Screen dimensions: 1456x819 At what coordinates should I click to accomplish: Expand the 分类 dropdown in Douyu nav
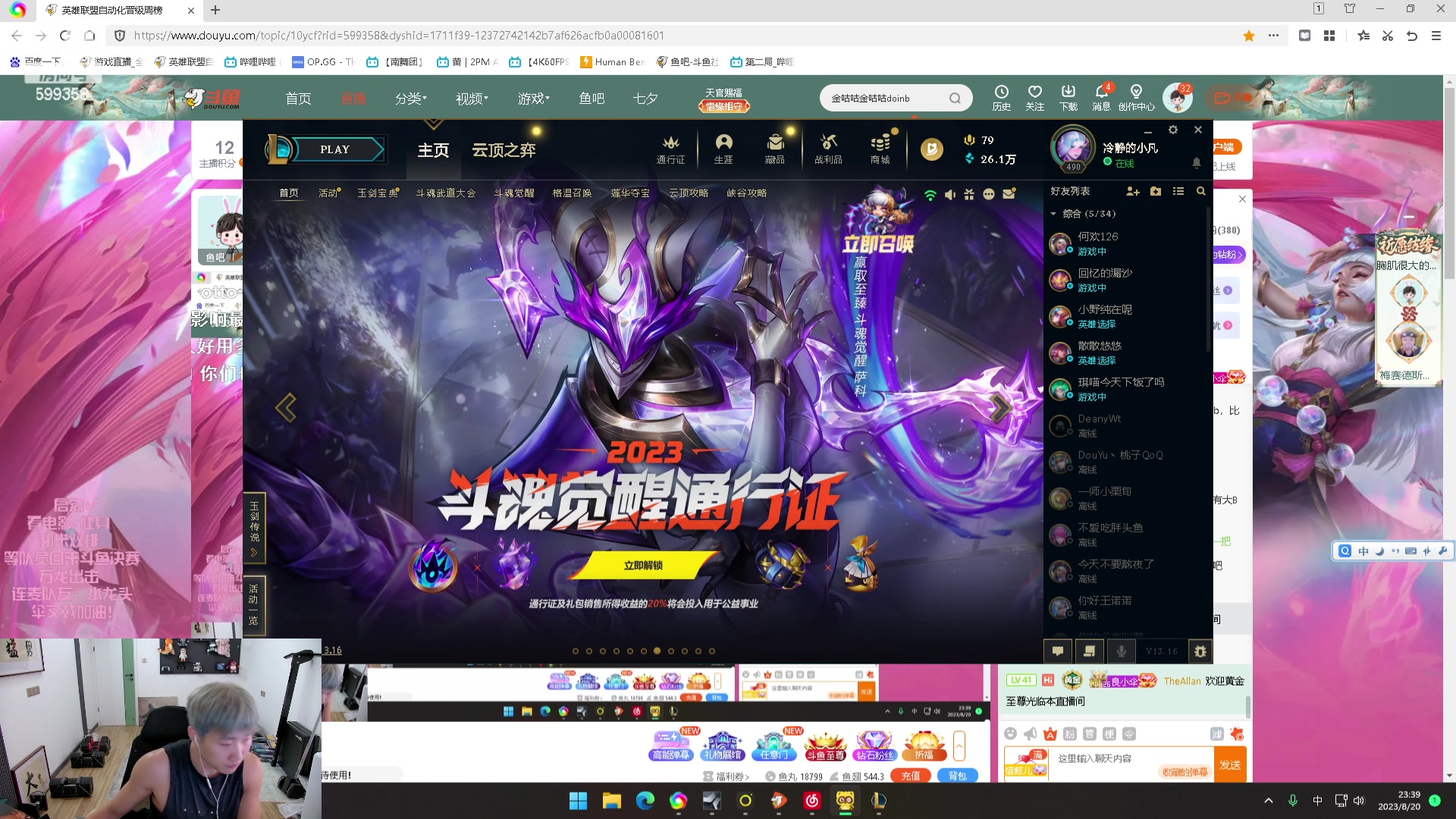411,99
